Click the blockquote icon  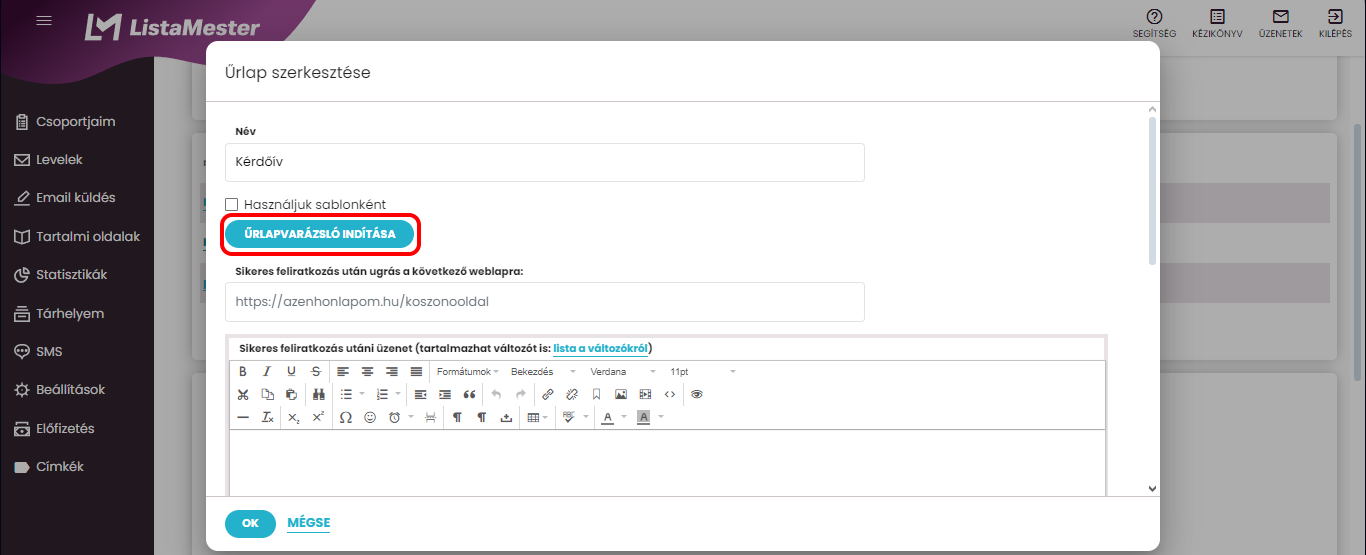470,394
